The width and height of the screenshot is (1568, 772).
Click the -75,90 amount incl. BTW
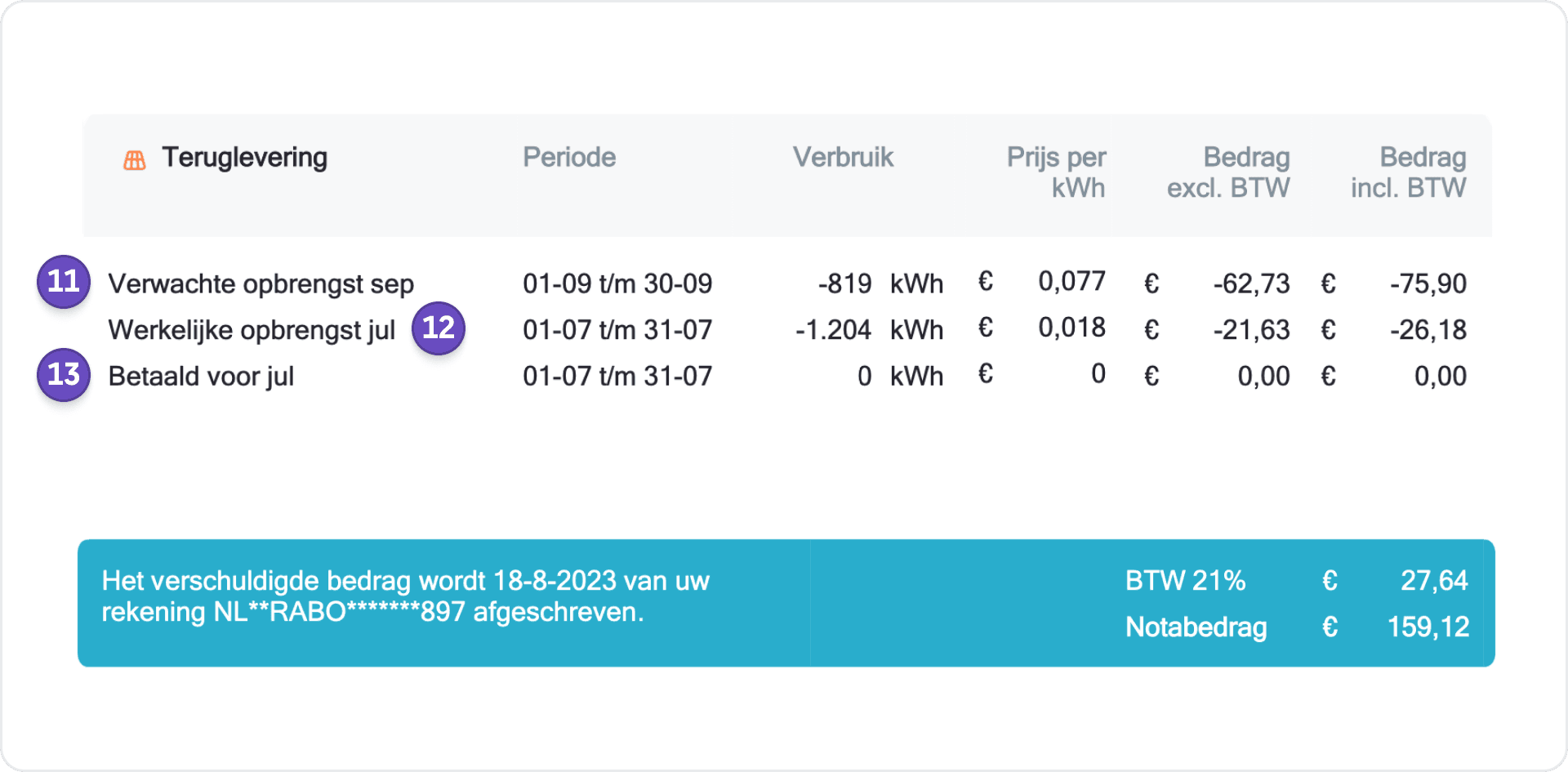(x=1428, y=283)
